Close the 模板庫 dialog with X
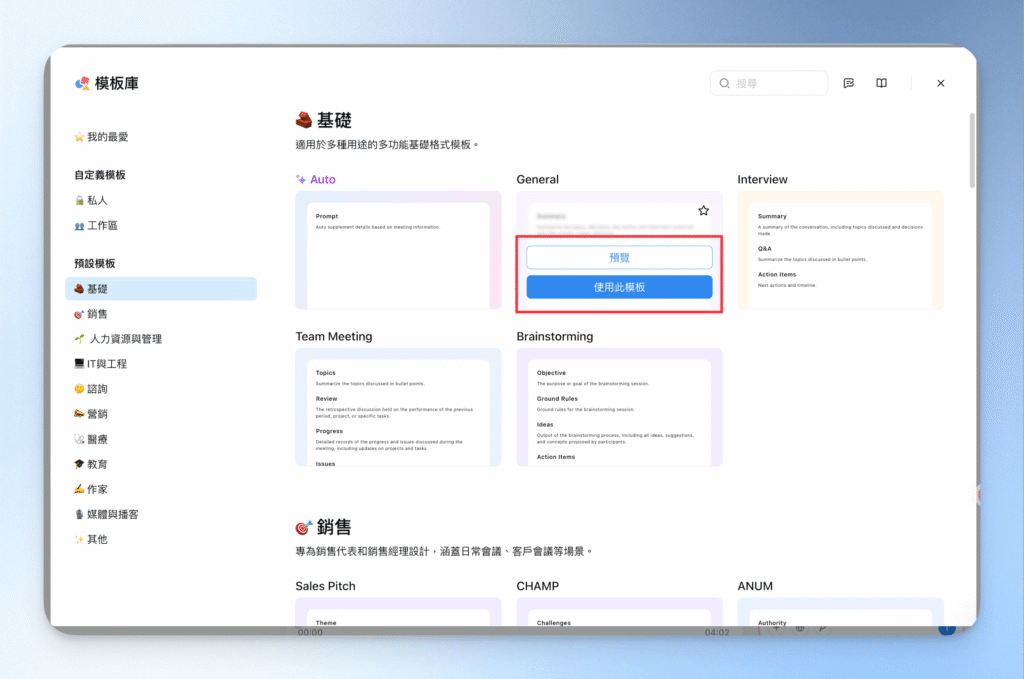This screenshot has width=1024, height=679. tap(940, 83)
